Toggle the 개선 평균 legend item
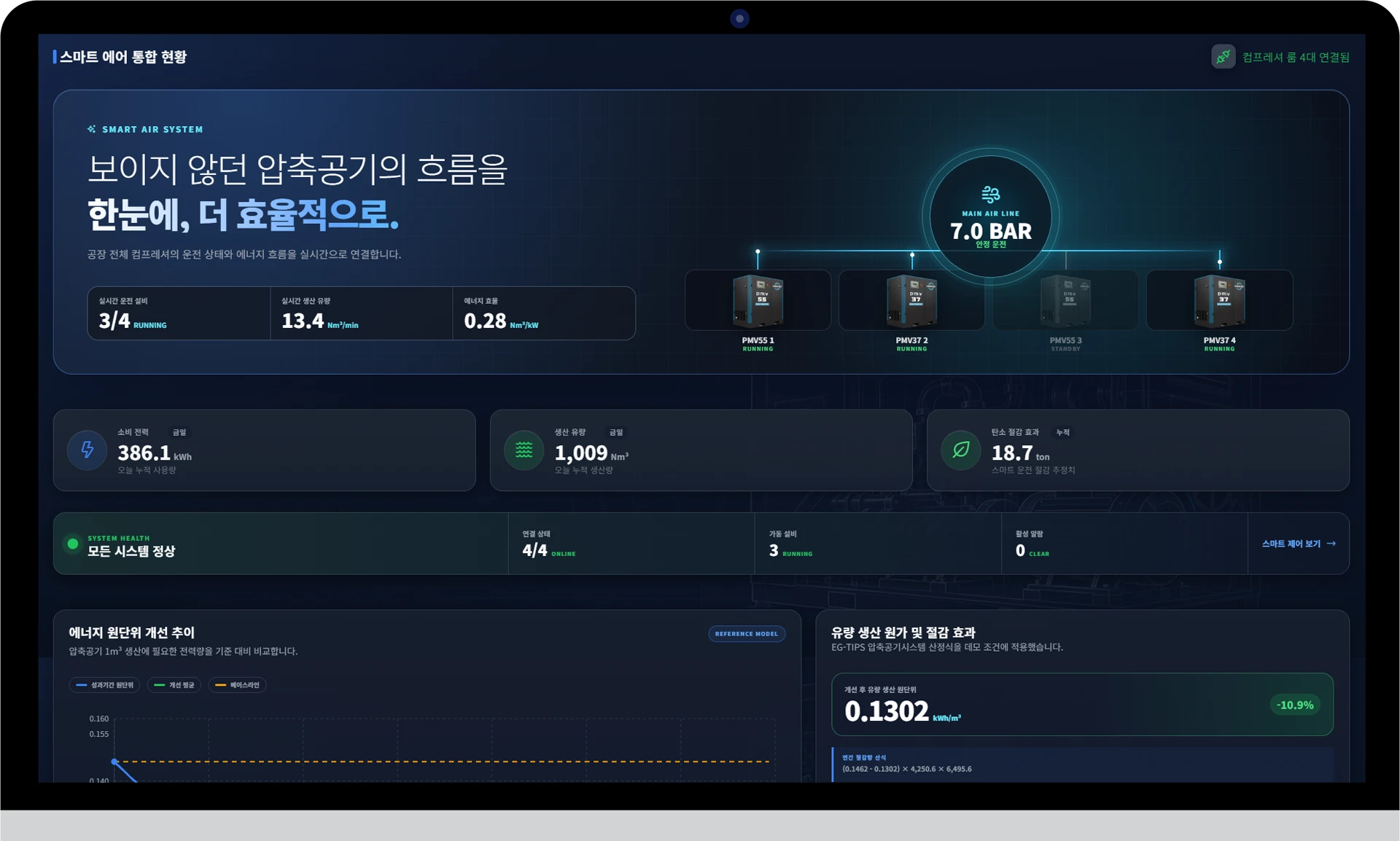 click(174, 685)
